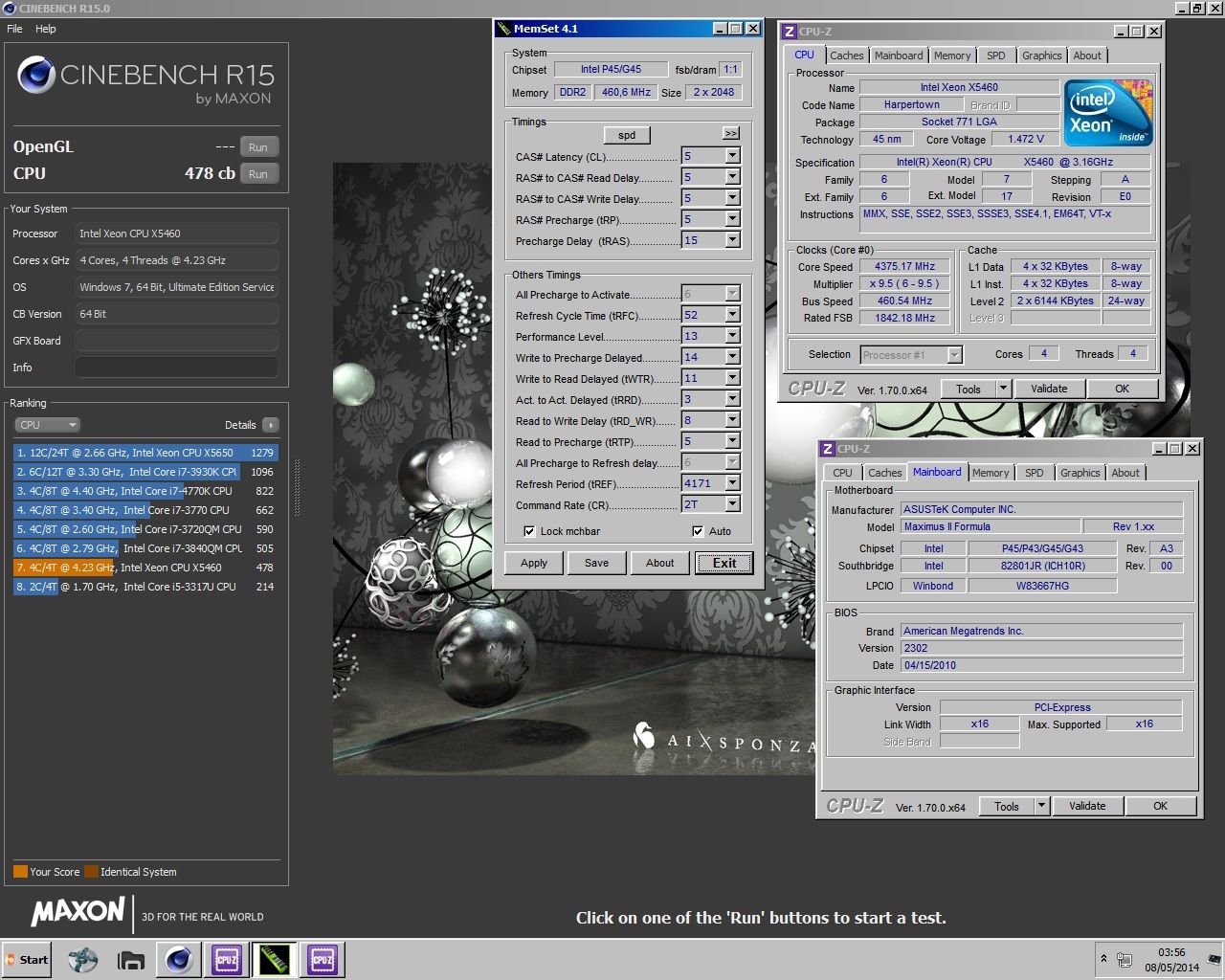Switch to SPD tab in lower CPU-Z
Screen dimensions: 1225x980
[x=1035, y=473]
